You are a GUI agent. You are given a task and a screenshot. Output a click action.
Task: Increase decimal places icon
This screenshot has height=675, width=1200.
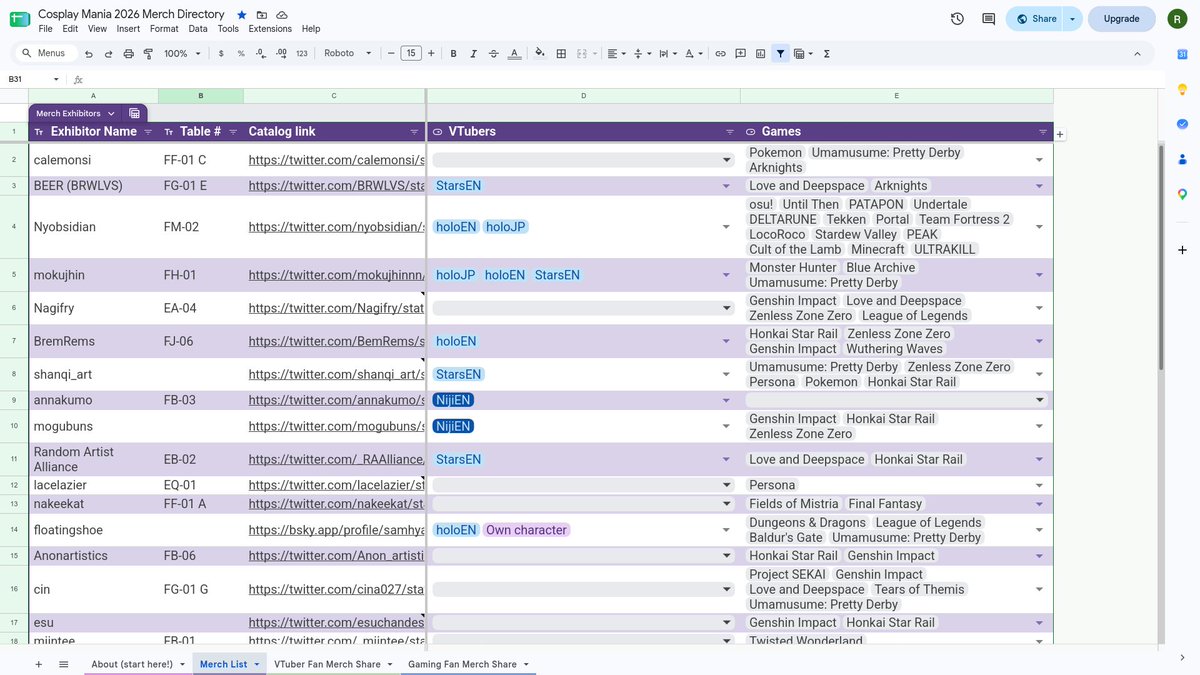click(281, 53)
